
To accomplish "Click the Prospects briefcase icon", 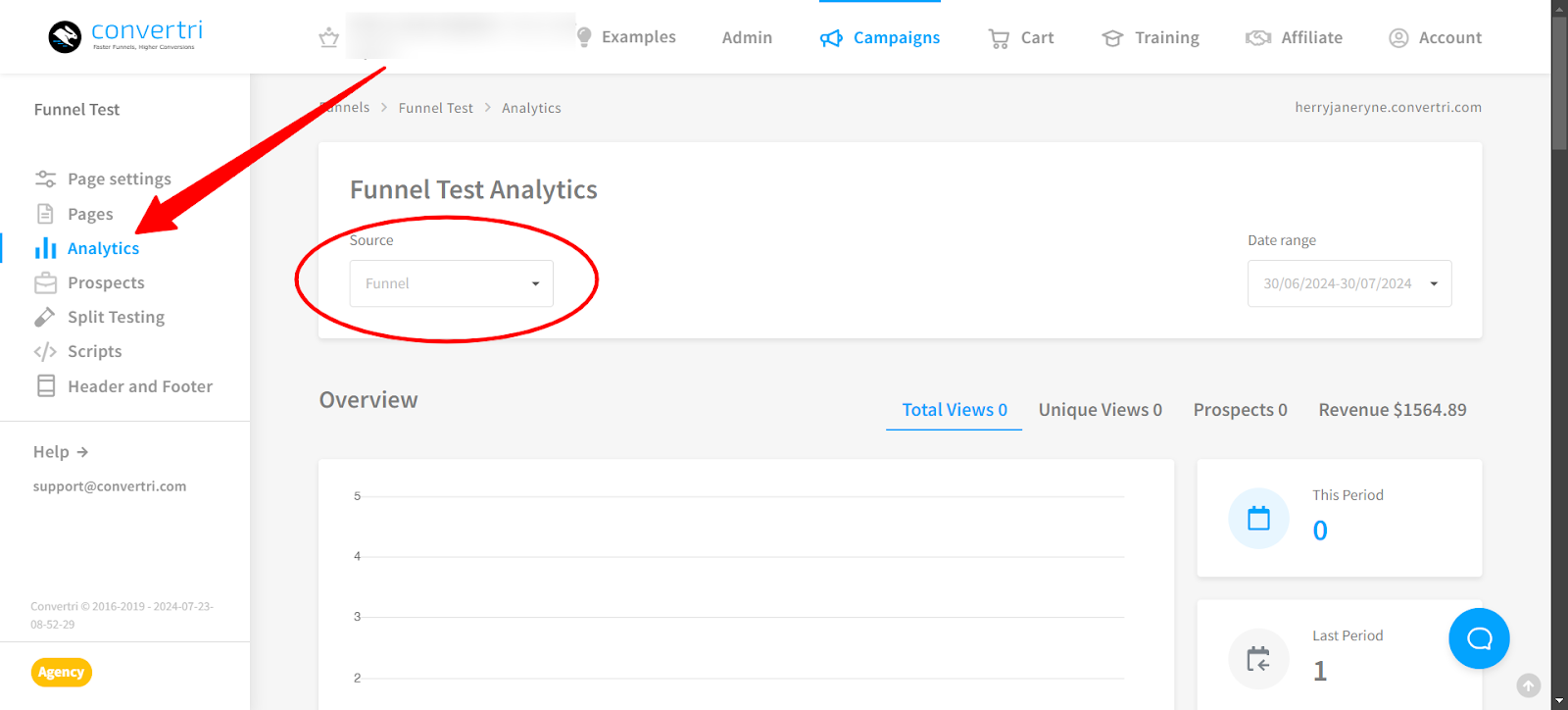I will tap(45, 282).
